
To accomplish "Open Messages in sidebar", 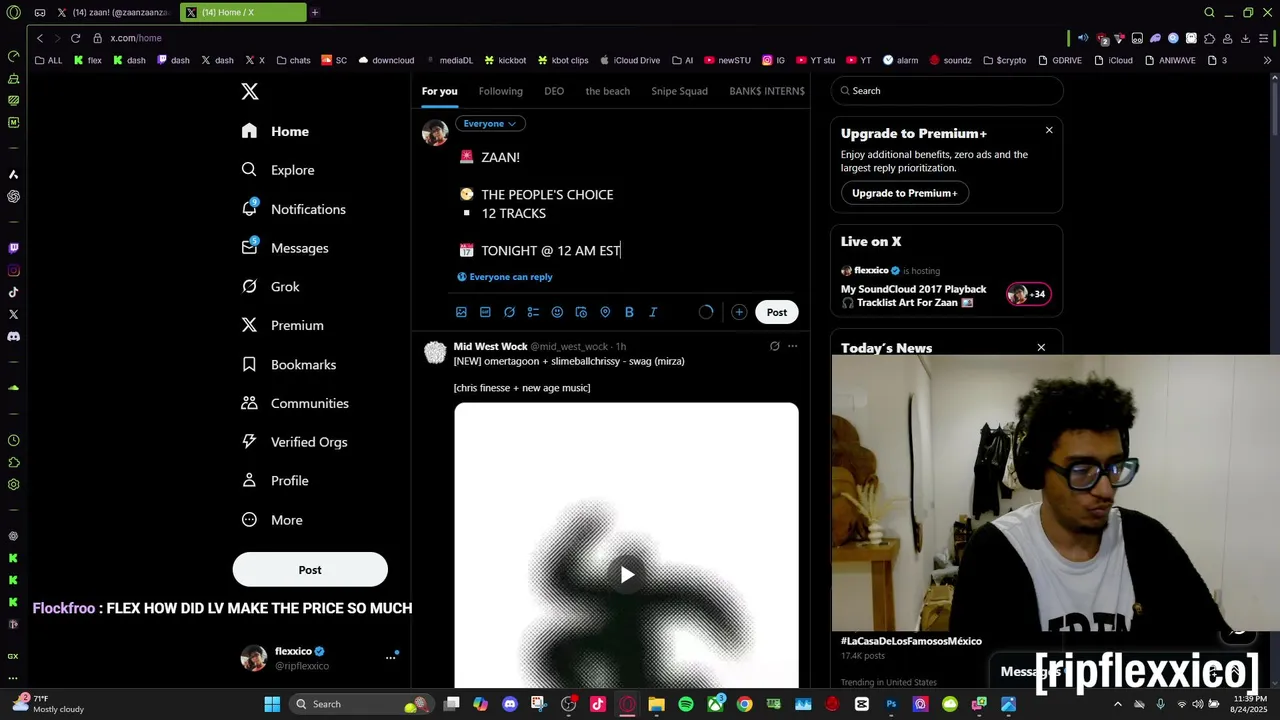I will 285,248.
